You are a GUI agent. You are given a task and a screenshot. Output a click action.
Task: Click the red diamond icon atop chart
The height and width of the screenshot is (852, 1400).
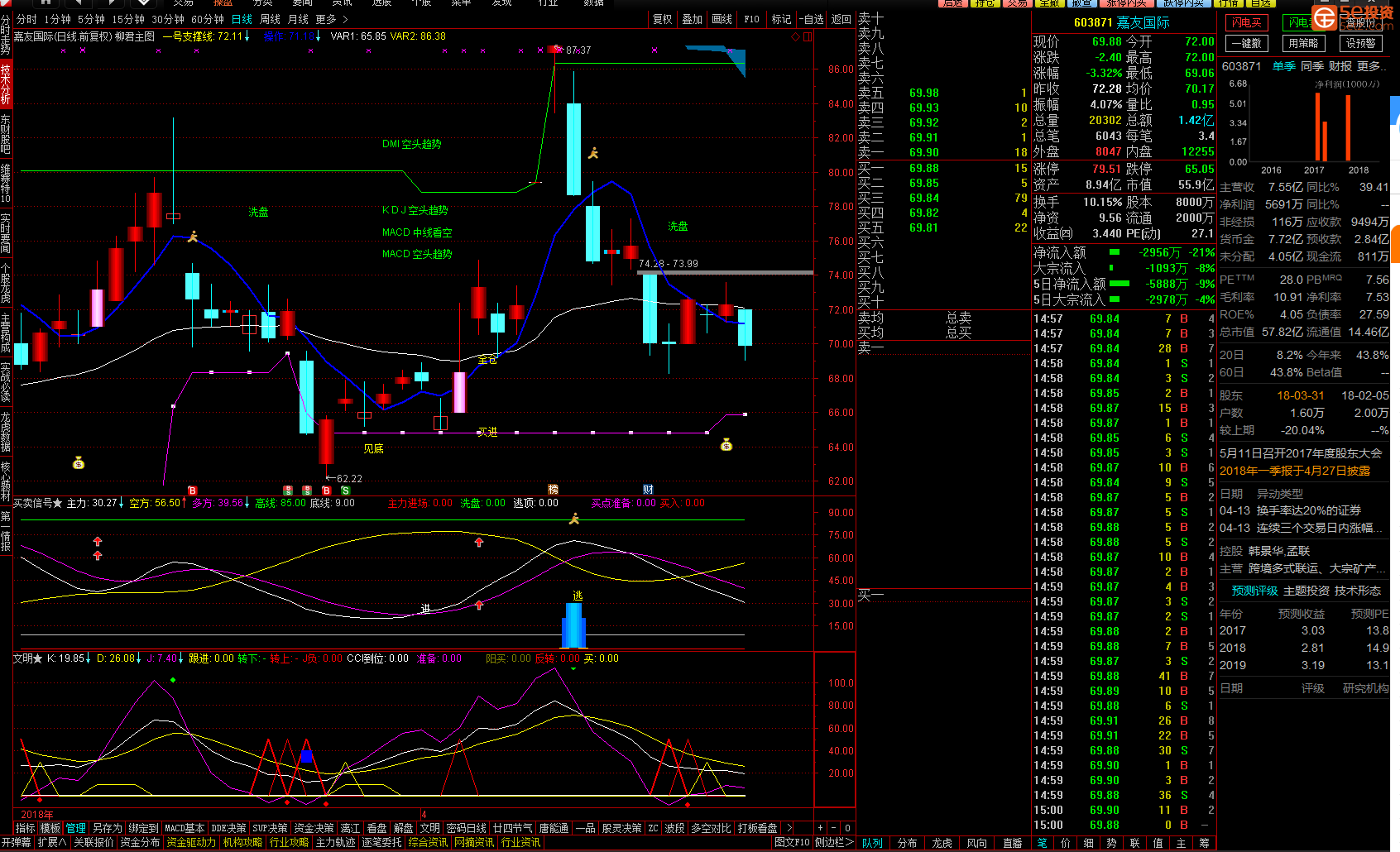(x=796, y=36)
